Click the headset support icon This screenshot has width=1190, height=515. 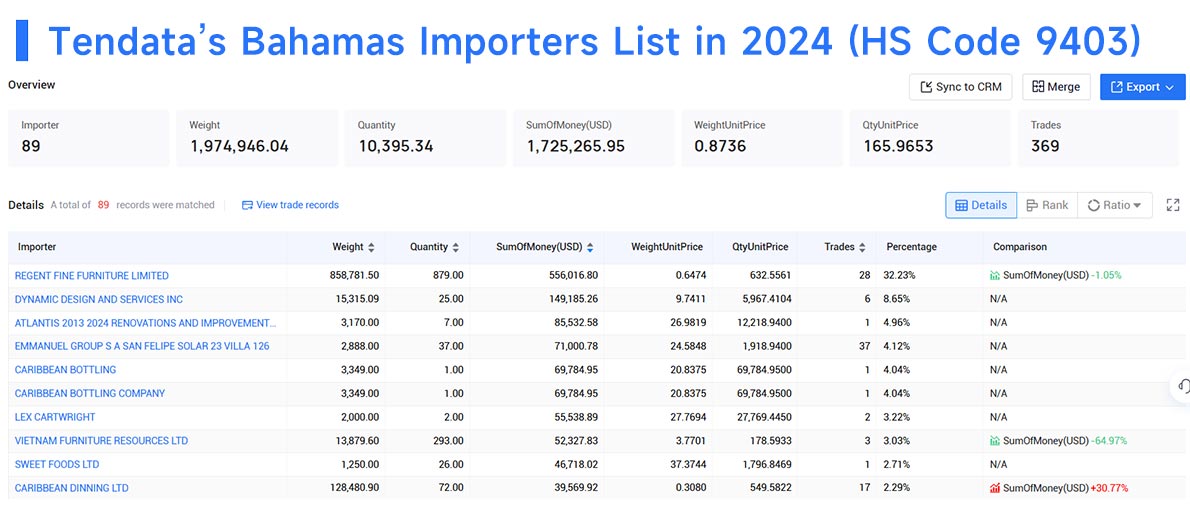(1182, 386)
